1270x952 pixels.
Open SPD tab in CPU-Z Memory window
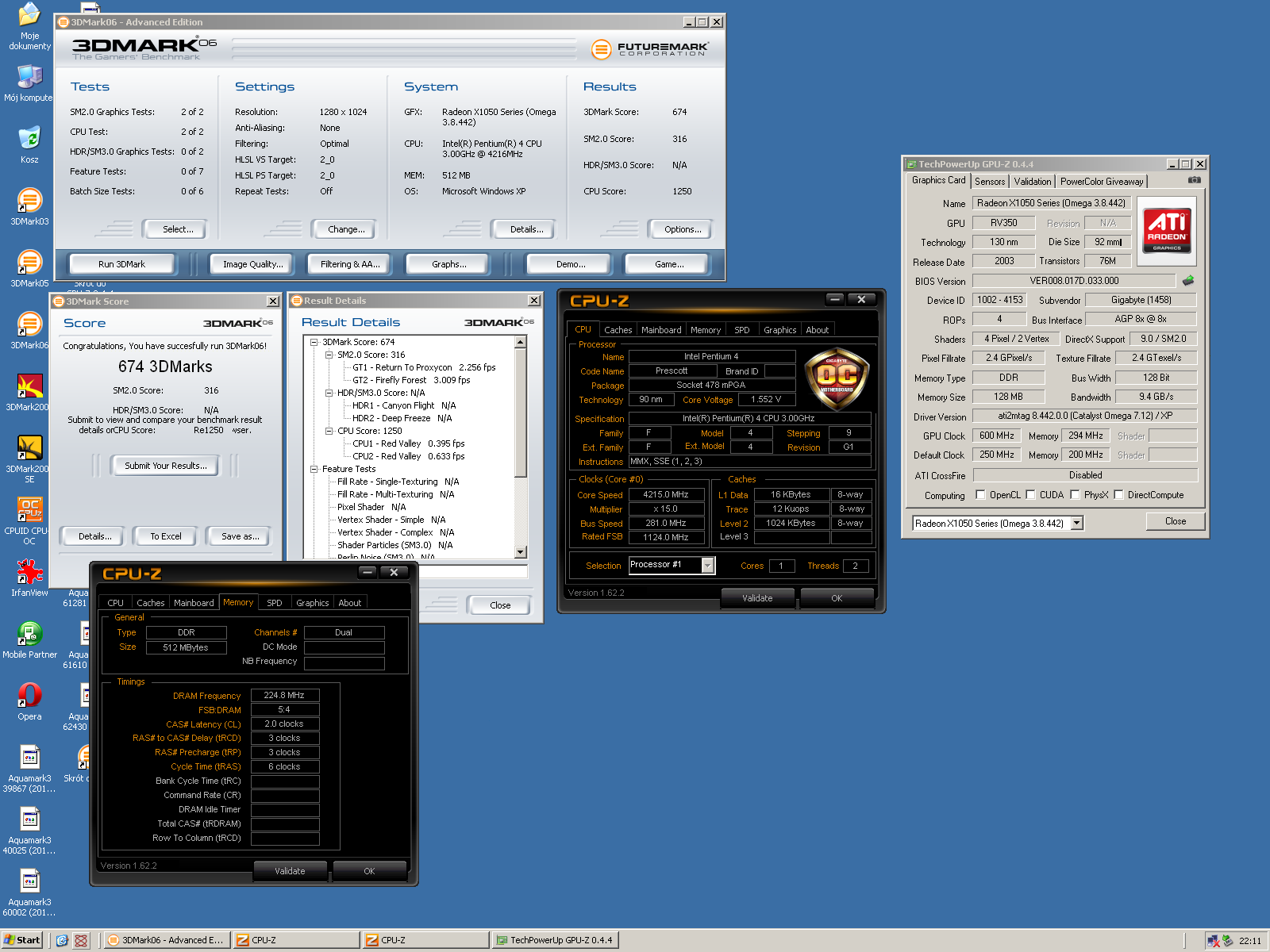click(275, 603)
